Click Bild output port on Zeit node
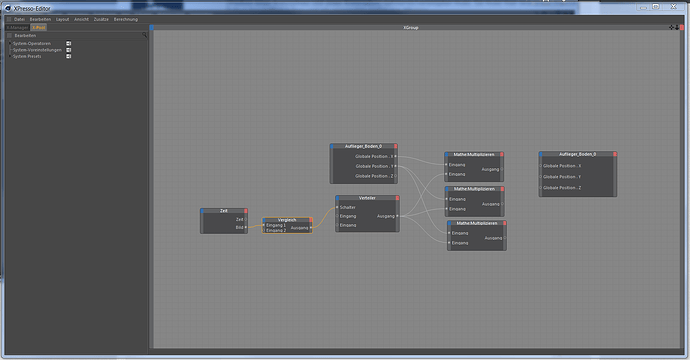The height and width of the screenshot is (360, 690). [246, 228]
